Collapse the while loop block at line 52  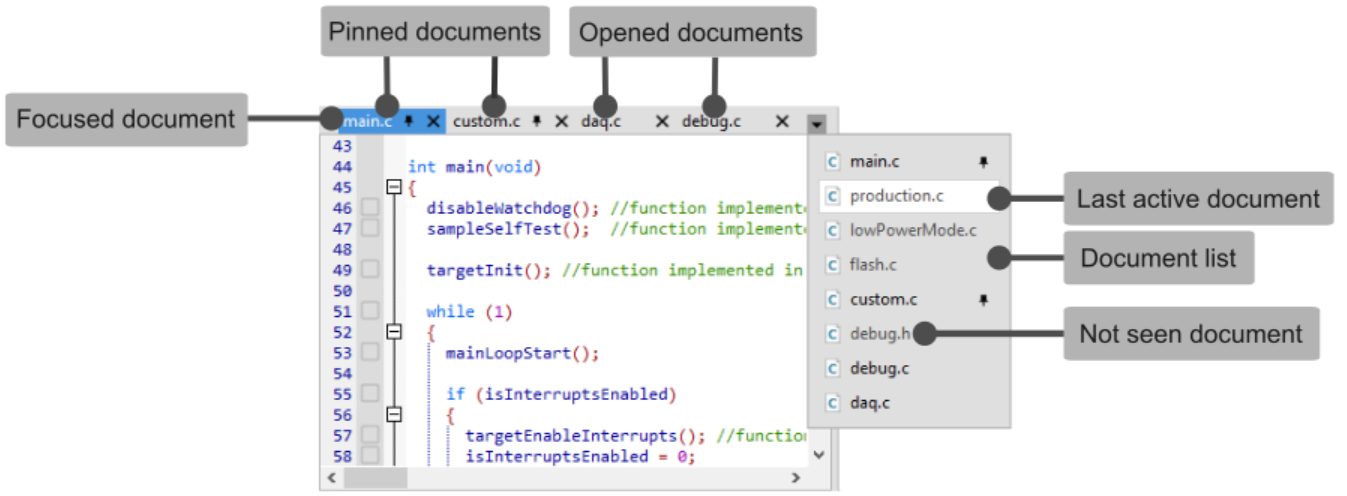click(394, 332)
